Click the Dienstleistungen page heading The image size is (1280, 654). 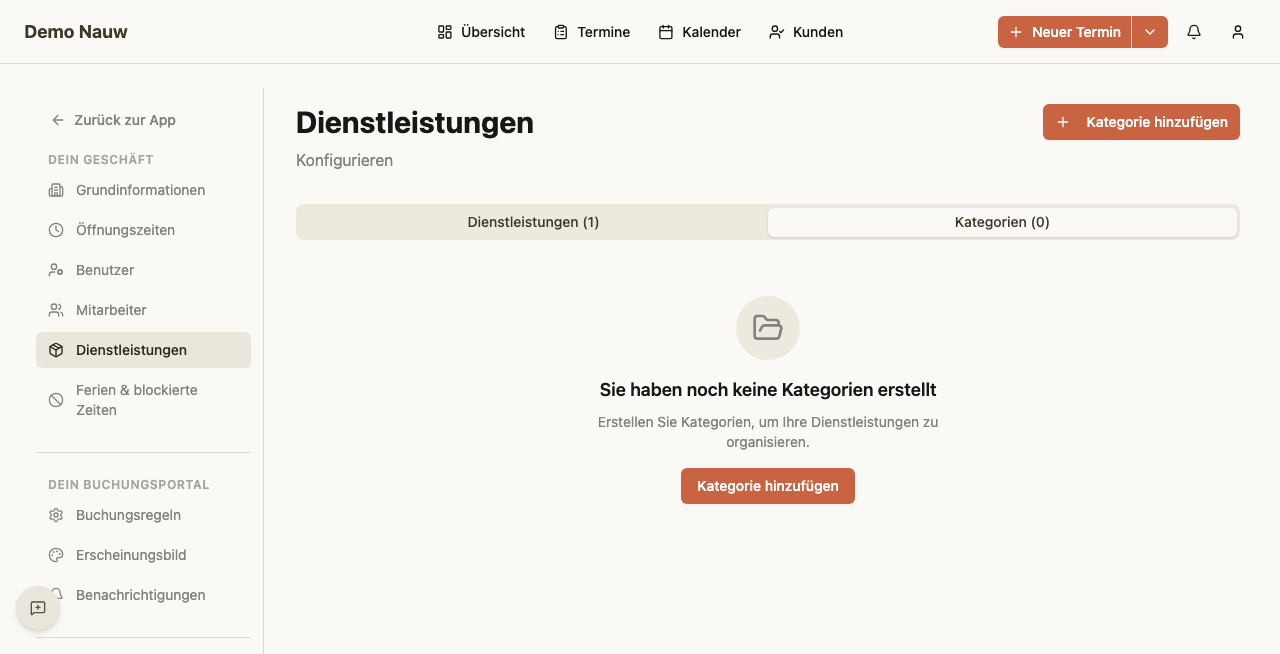pos(415,123)
